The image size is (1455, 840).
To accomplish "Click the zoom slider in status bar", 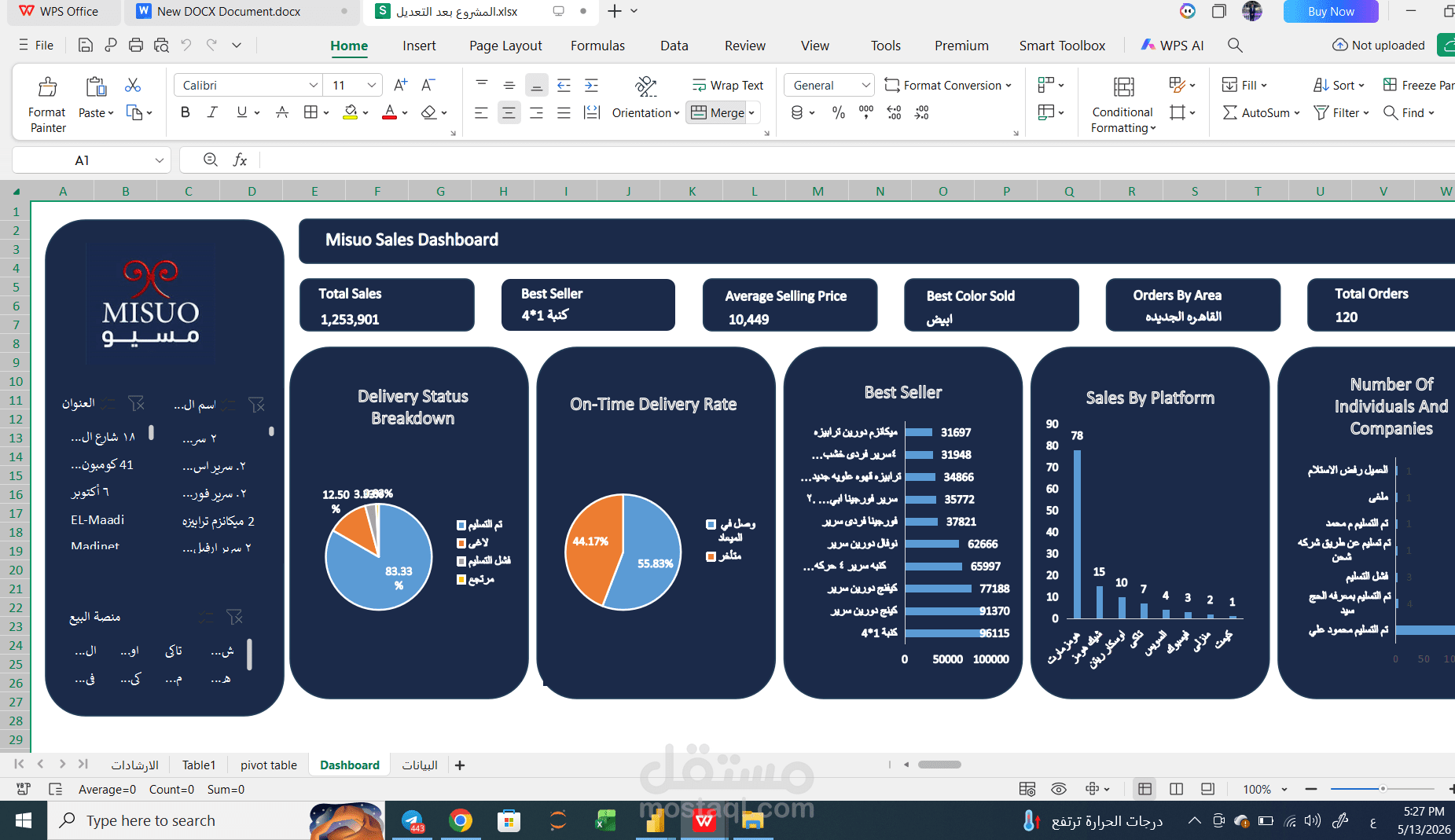I will click(1383, 788).
